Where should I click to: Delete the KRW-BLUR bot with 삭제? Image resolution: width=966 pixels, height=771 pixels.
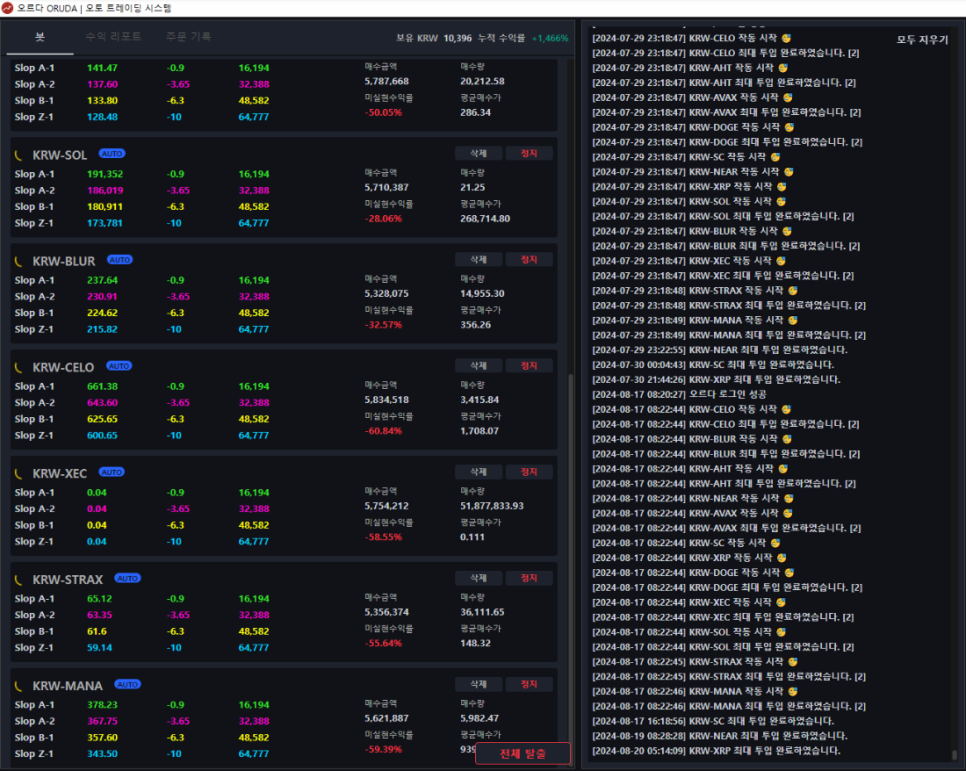[479, 259]
